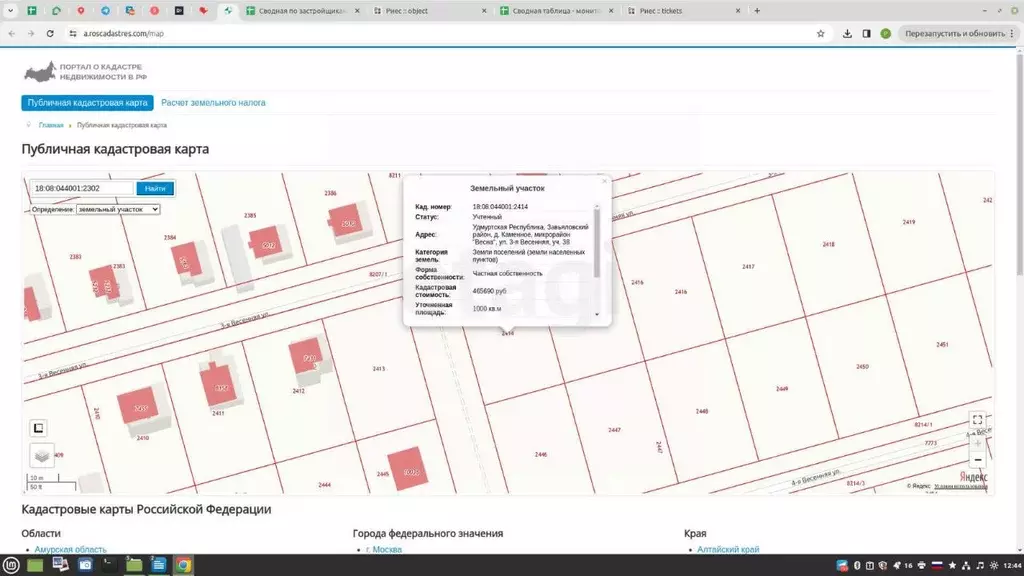The height and width of the screenshot is (576, 1024).
Task: Open browser downloads icon
Action: coord(847,33)
